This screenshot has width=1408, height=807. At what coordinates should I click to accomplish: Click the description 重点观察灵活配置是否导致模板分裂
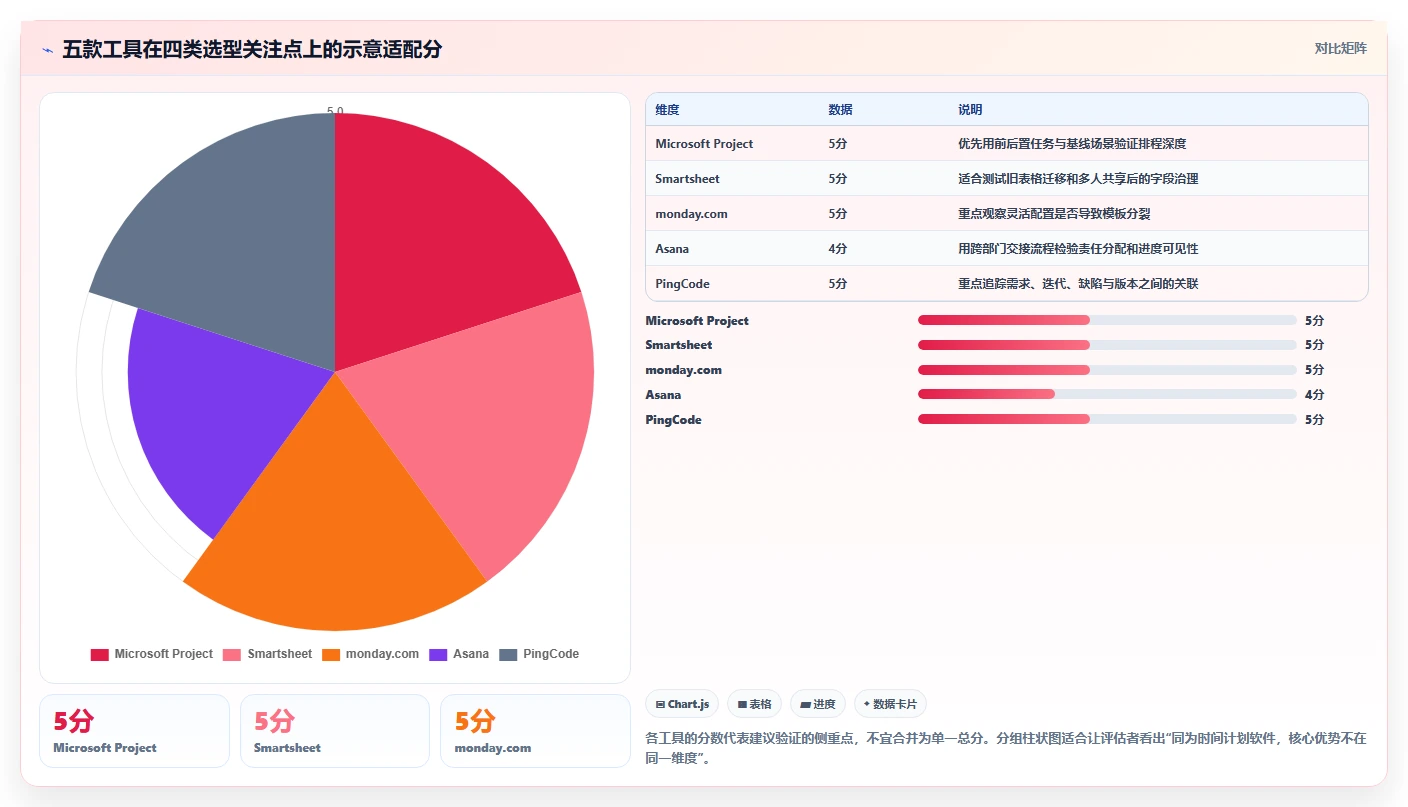pyautogui.click(x=1054, y=214)
